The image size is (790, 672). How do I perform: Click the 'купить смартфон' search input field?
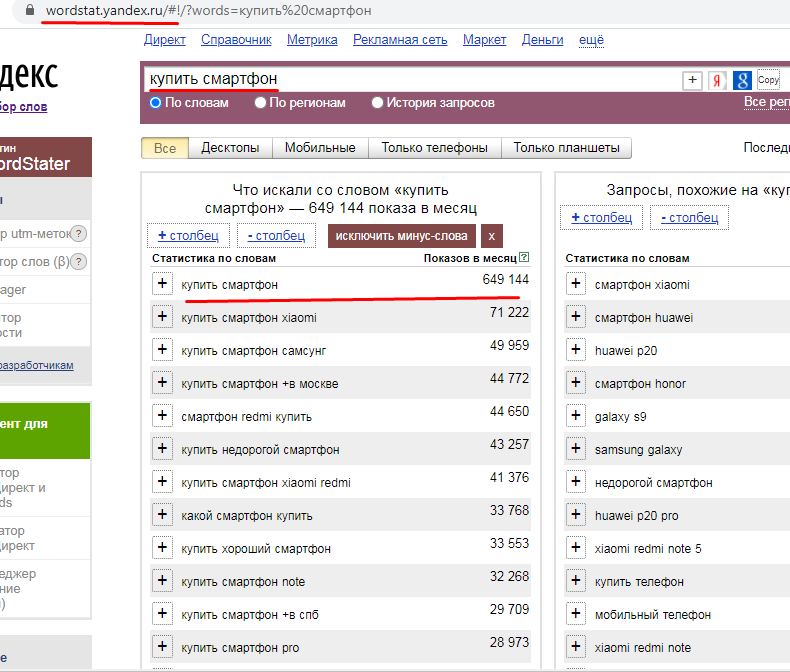[411, 80]
